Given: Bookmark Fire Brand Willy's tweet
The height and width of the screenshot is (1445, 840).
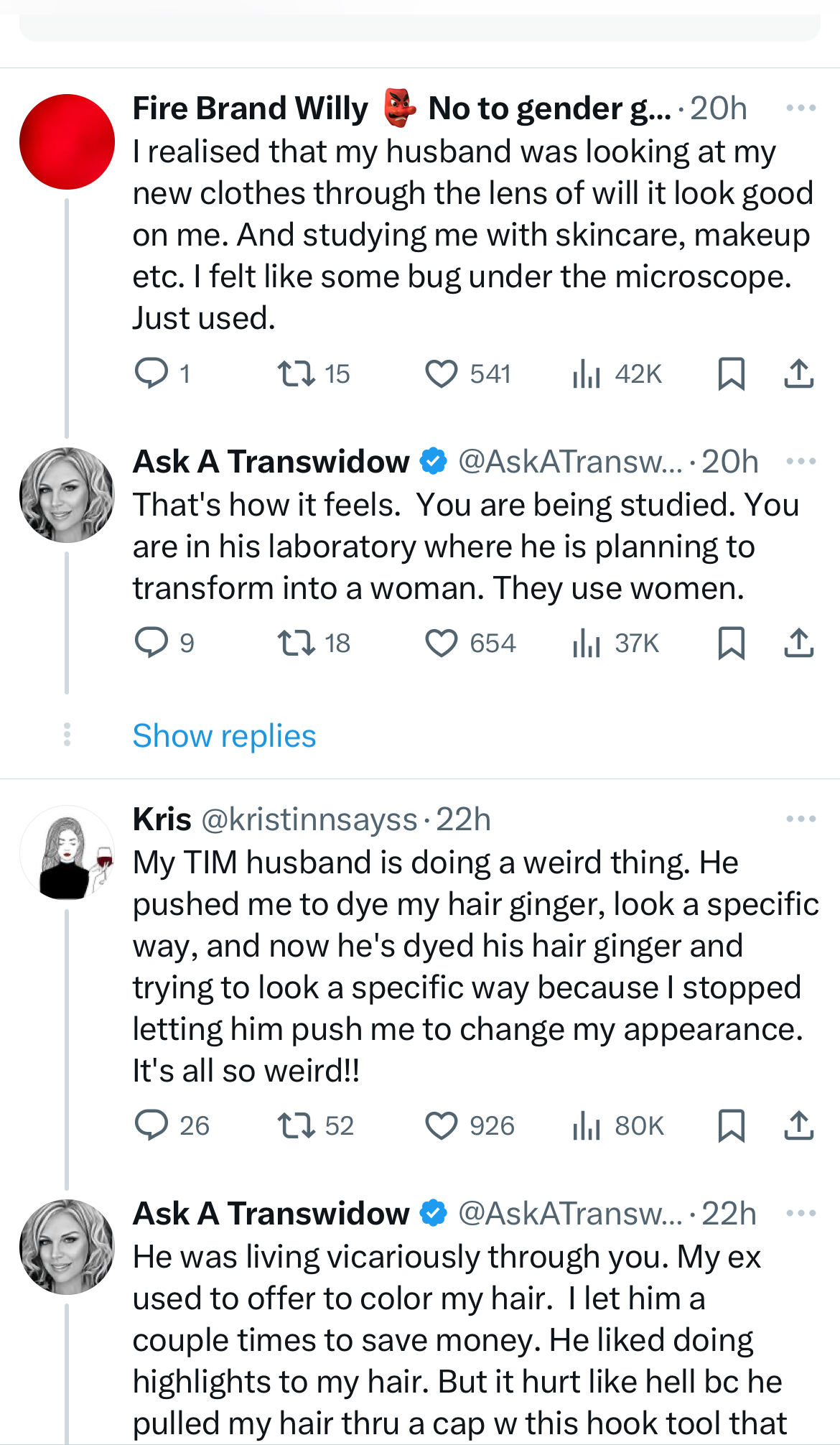Looking at the screenshot, I should click(x=731, y=373).
